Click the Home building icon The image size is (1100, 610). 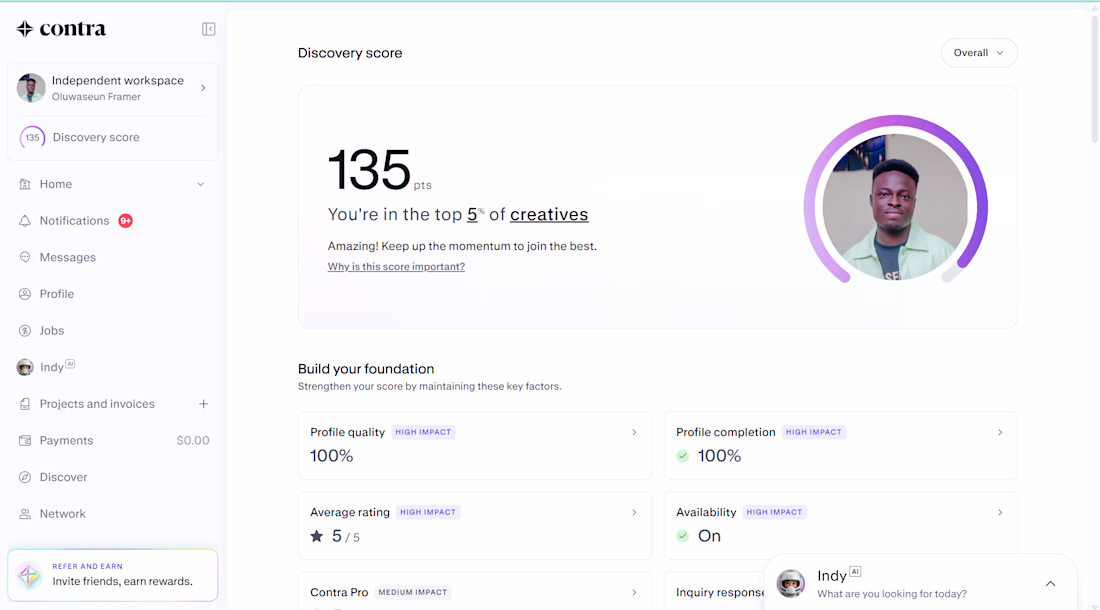pos(25,184)
